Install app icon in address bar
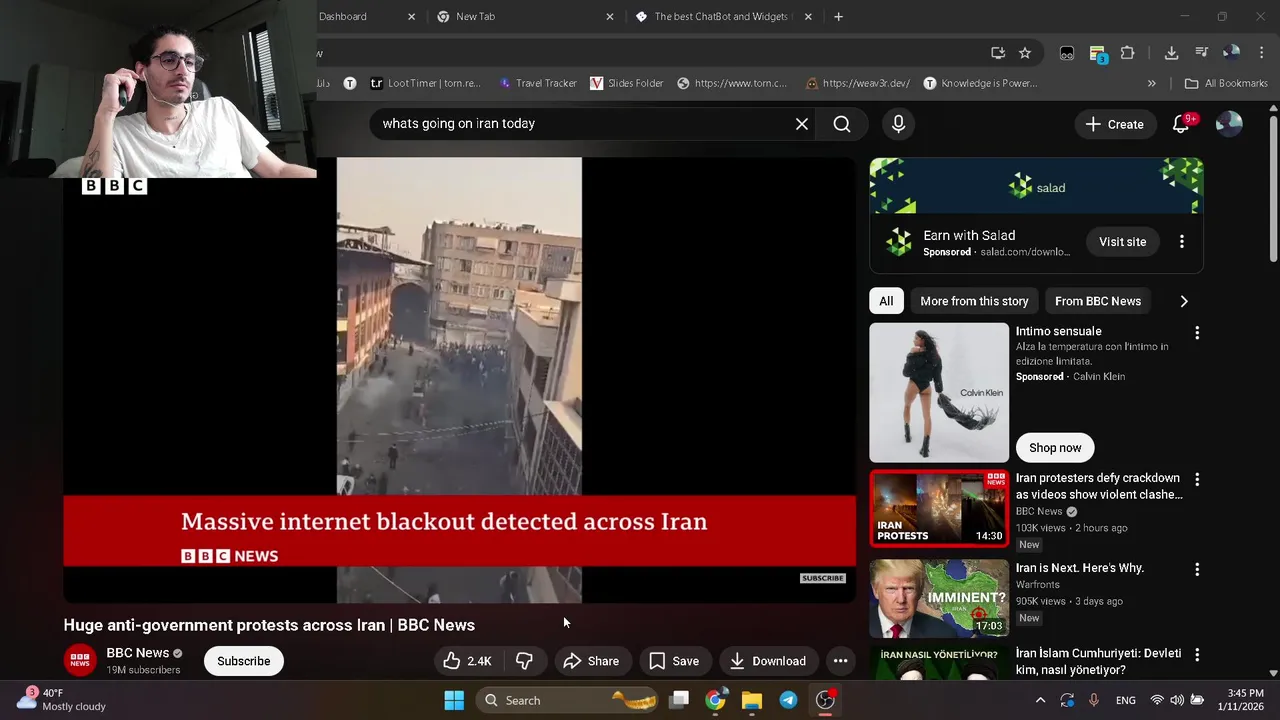This screenshot has width=1280, height=720. [x=997, y=53]
